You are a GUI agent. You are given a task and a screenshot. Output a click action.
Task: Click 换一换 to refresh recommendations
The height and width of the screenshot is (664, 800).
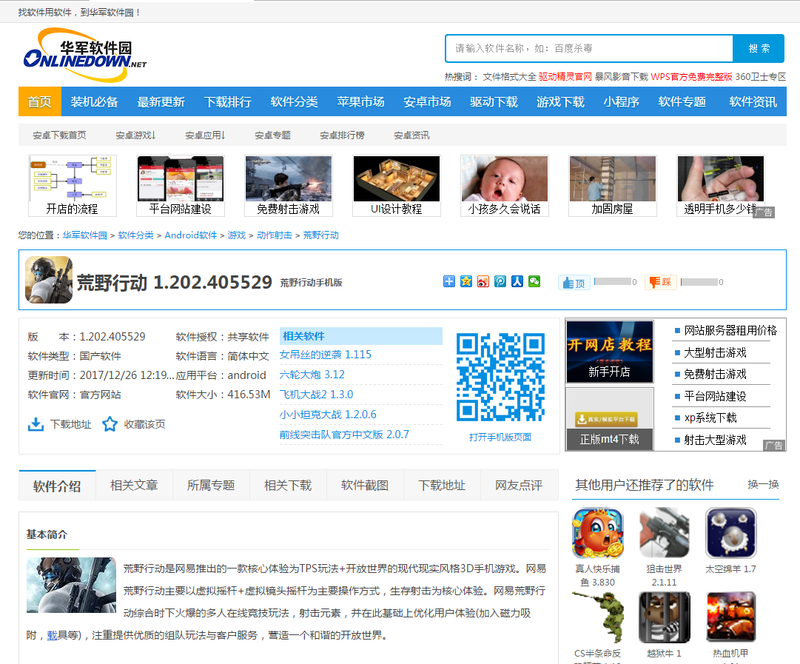(763, 484)
